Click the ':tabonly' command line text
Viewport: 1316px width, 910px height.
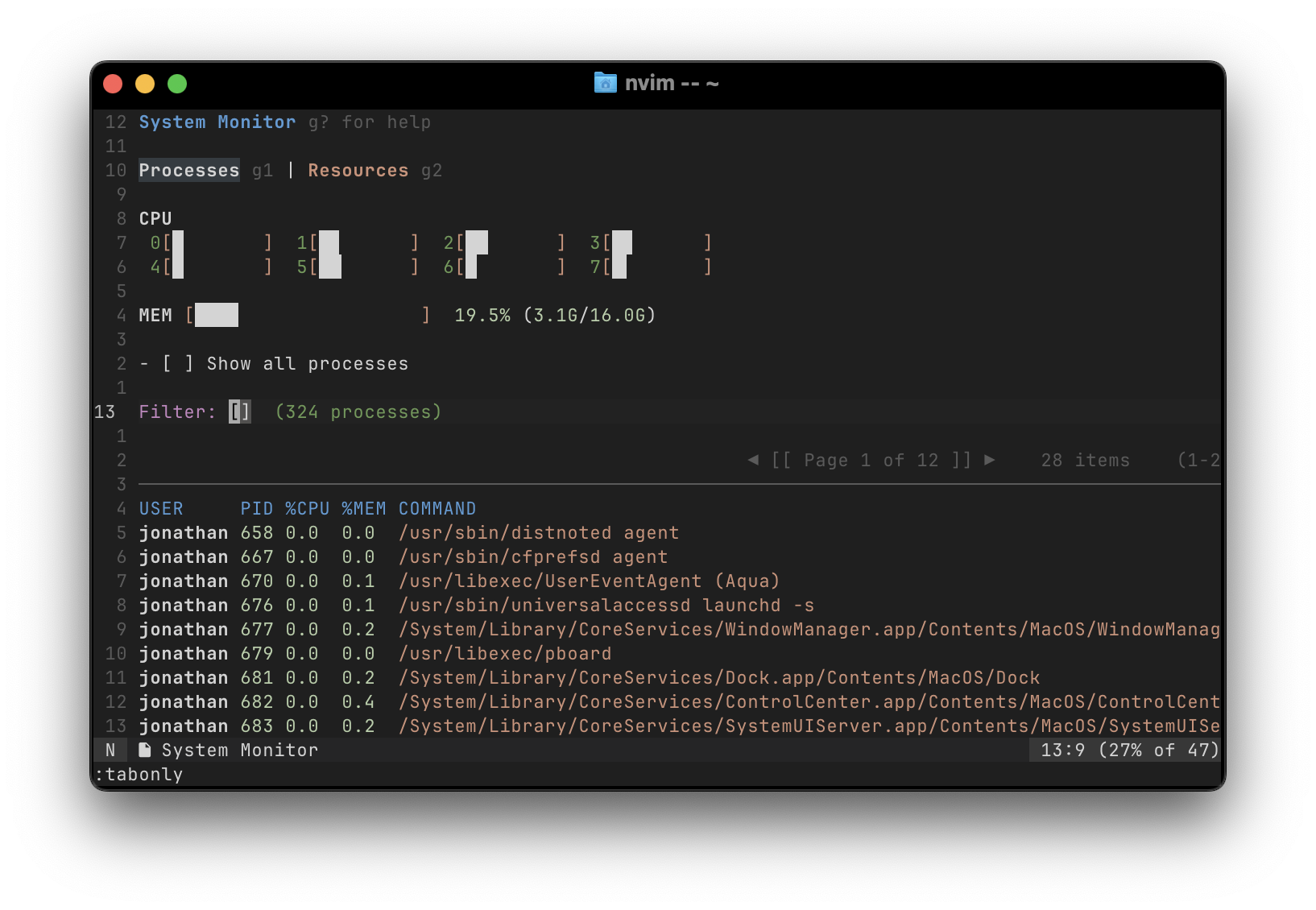pos(139,774)
